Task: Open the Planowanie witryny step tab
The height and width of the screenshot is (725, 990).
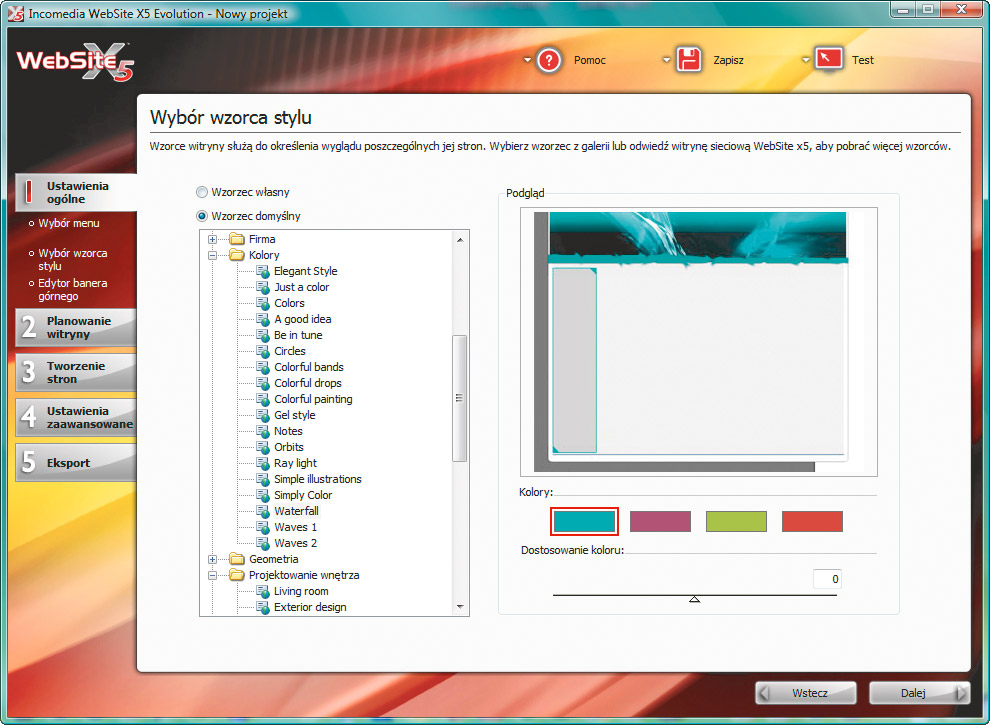Action: click(76, 327)
